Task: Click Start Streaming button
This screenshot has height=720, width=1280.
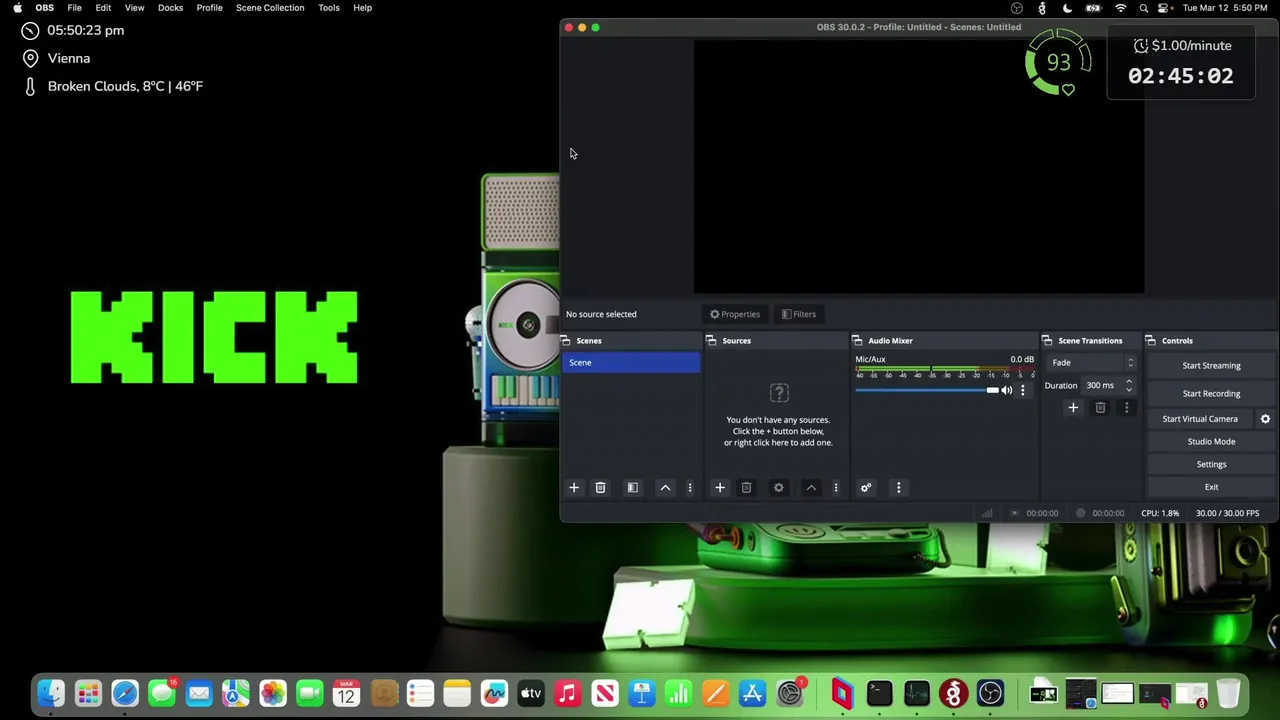Action: pyautogui.click(x=1211, y=366)
